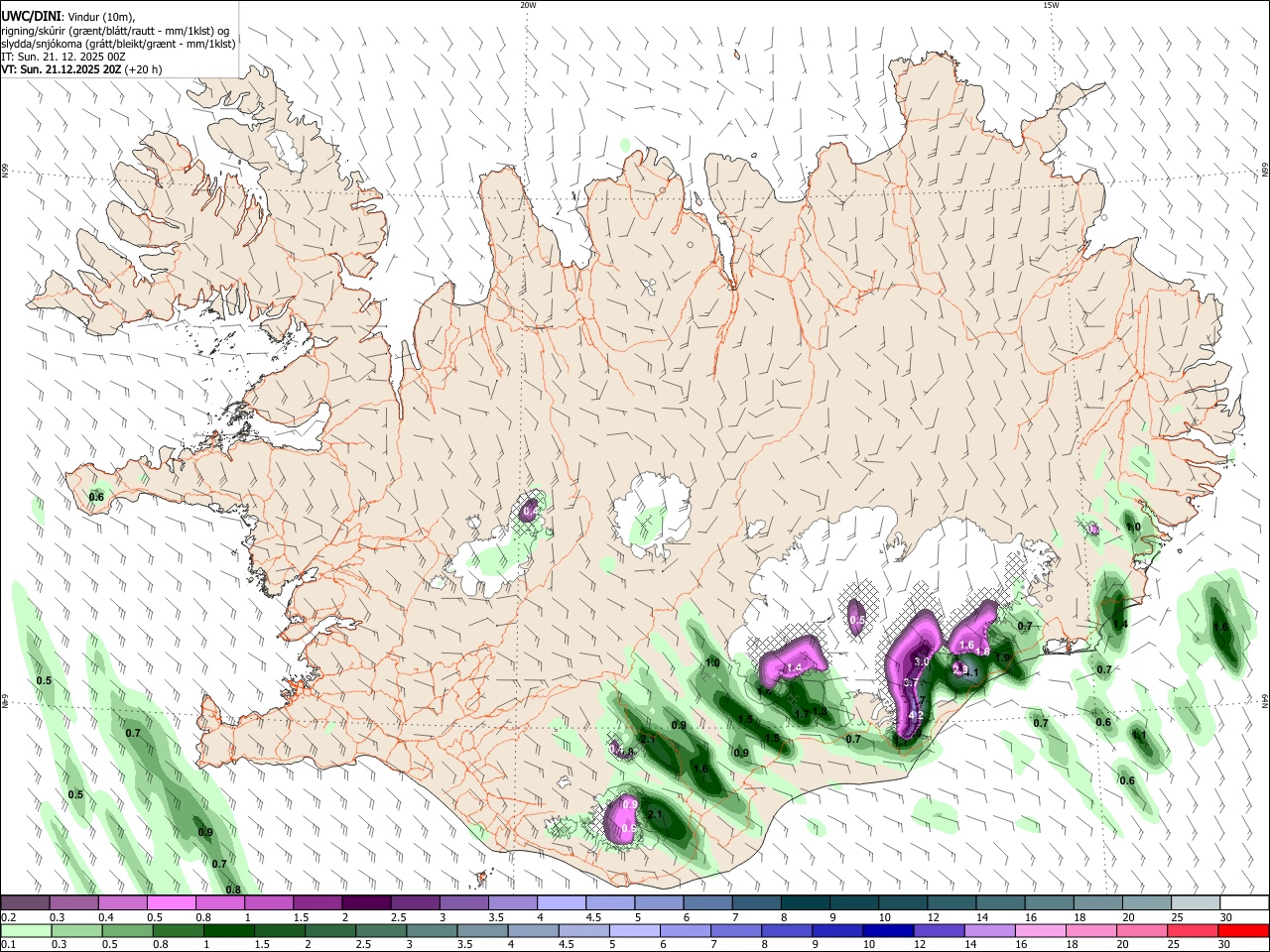Click the 'IT: Sun. 21. 12. 2025 00Z' line
The height and width of the screenshot is (952, 1270).
click(63, 57)
